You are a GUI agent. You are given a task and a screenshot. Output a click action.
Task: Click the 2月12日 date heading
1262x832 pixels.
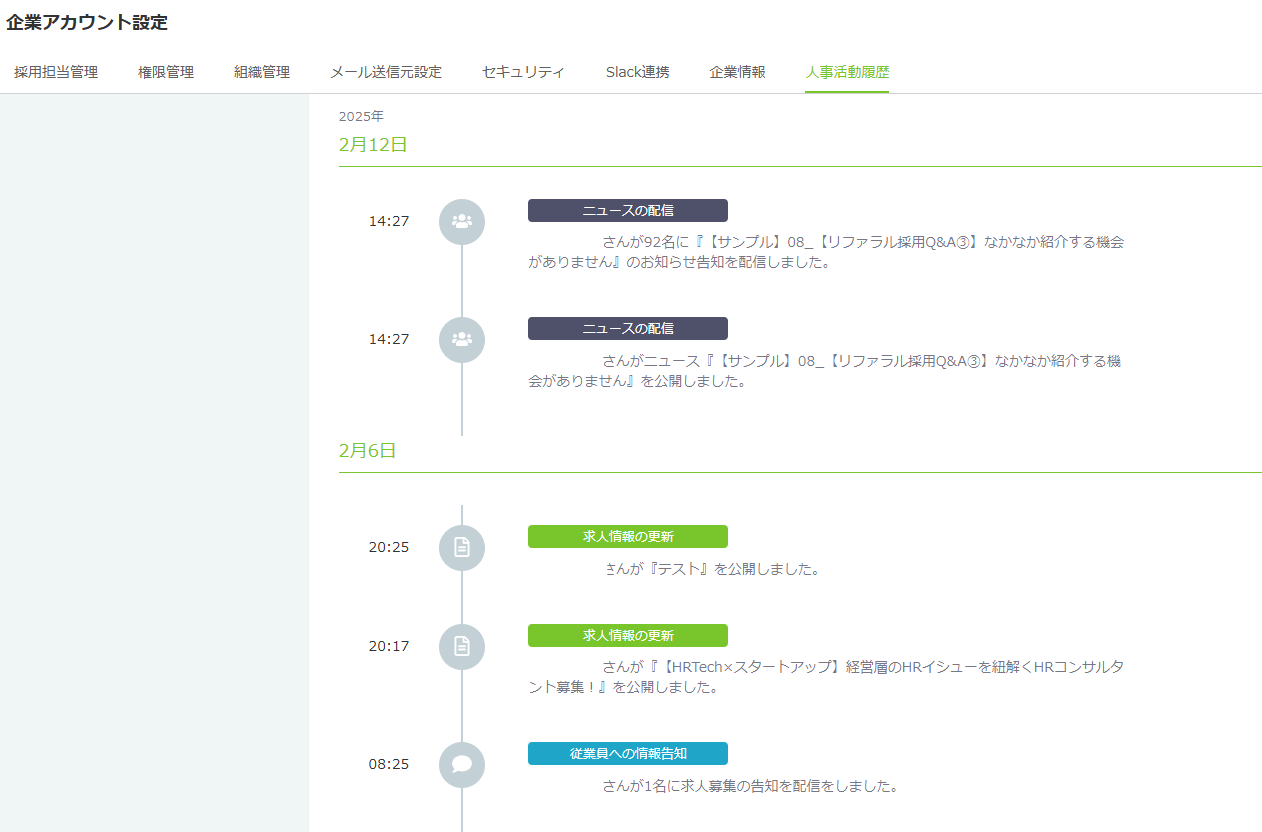pyautogui.click(x=373, y=145)
